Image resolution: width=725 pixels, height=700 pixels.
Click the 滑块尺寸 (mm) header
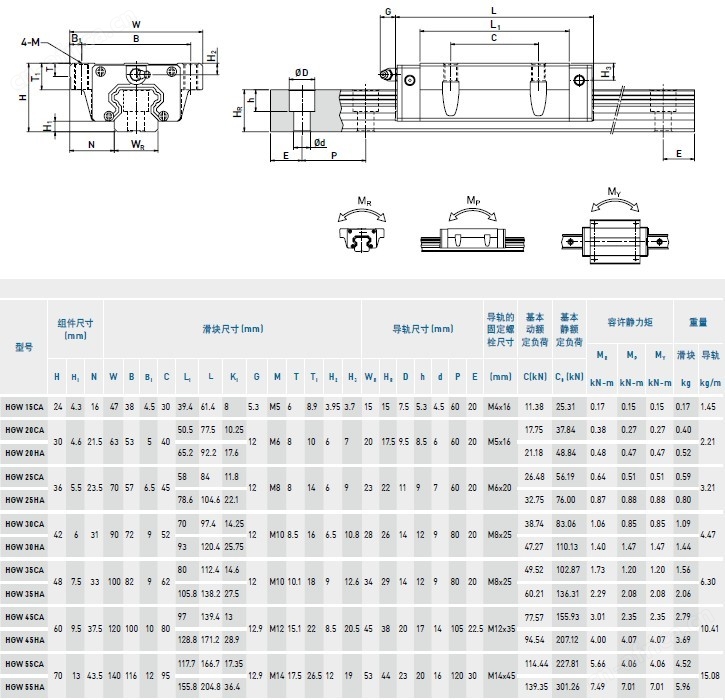point(233,329)
